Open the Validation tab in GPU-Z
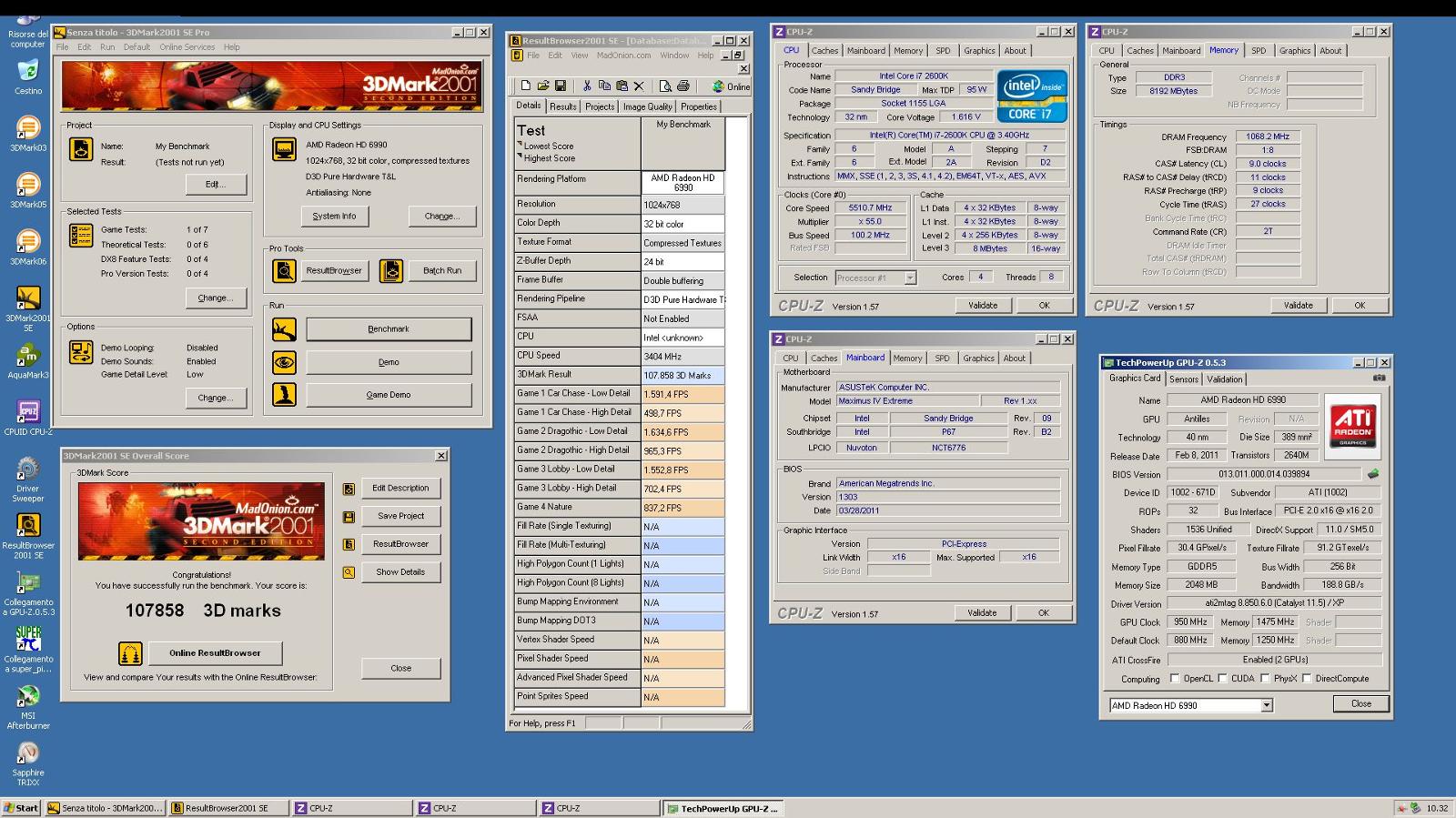This screenshot has height=818, width=1456. click(1224, 379)
